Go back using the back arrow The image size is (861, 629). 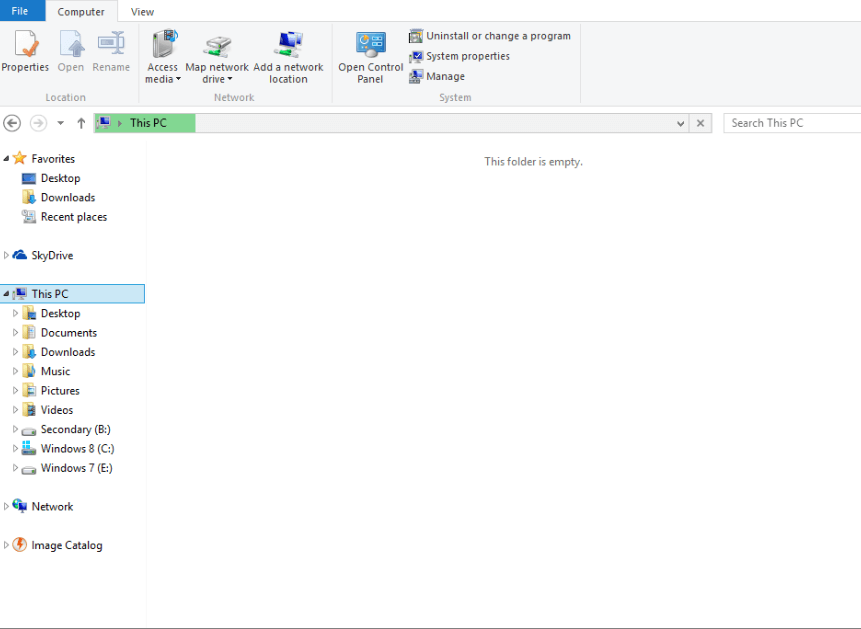tap(12, 123)
